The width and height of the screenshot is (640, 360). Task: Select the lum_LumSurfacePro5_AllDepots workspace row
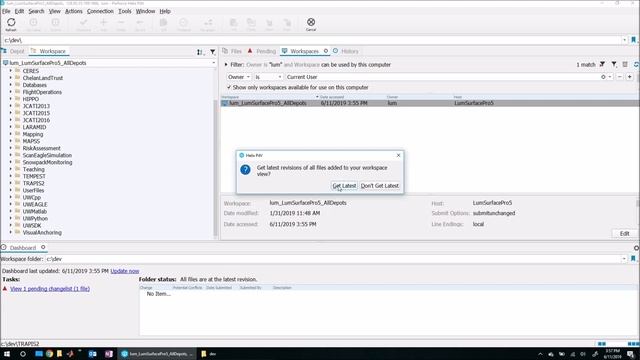(x=430, y=103)
